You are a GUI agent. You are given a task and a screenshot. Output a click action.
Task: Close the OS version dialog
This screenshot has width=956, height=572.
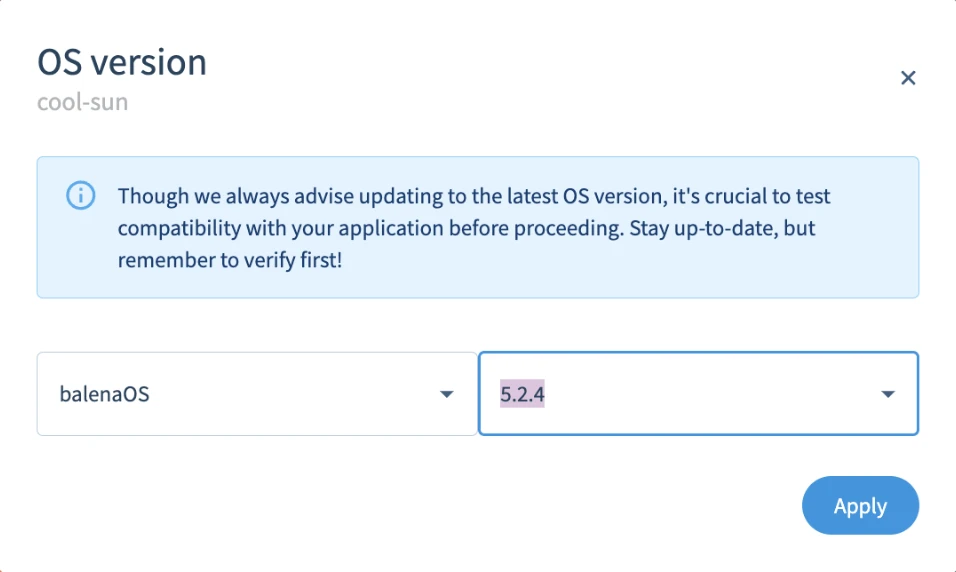[908, 78]
